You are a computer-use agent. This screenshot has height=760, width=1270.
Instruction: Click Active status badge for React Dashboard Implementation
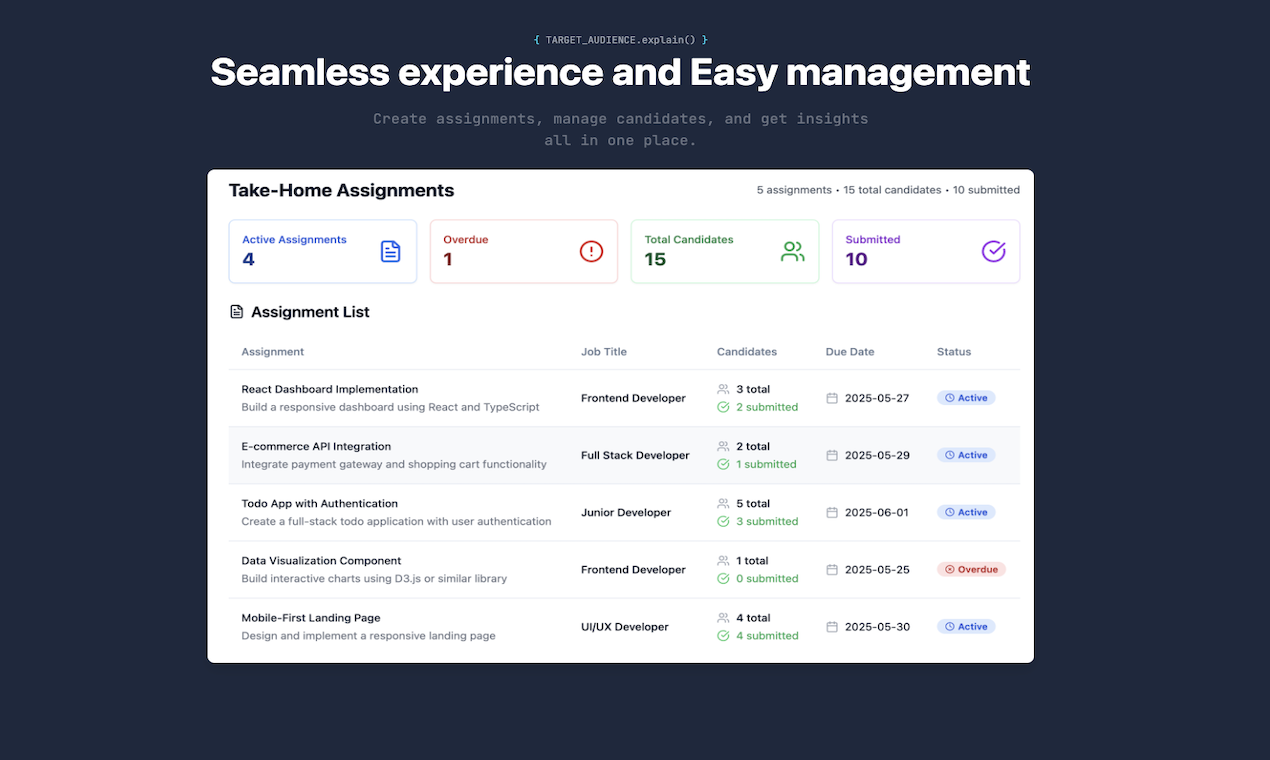coord(966,398)
